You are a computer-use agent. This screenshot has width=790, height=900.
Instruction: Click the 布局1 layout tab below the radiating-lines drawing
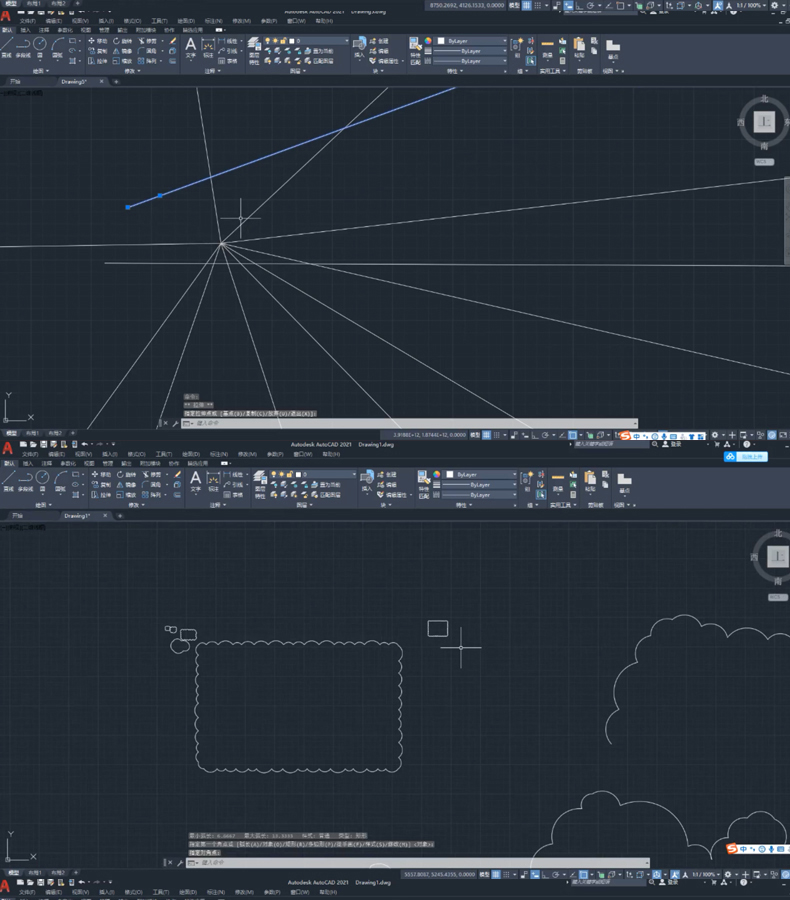click(32, 433)
